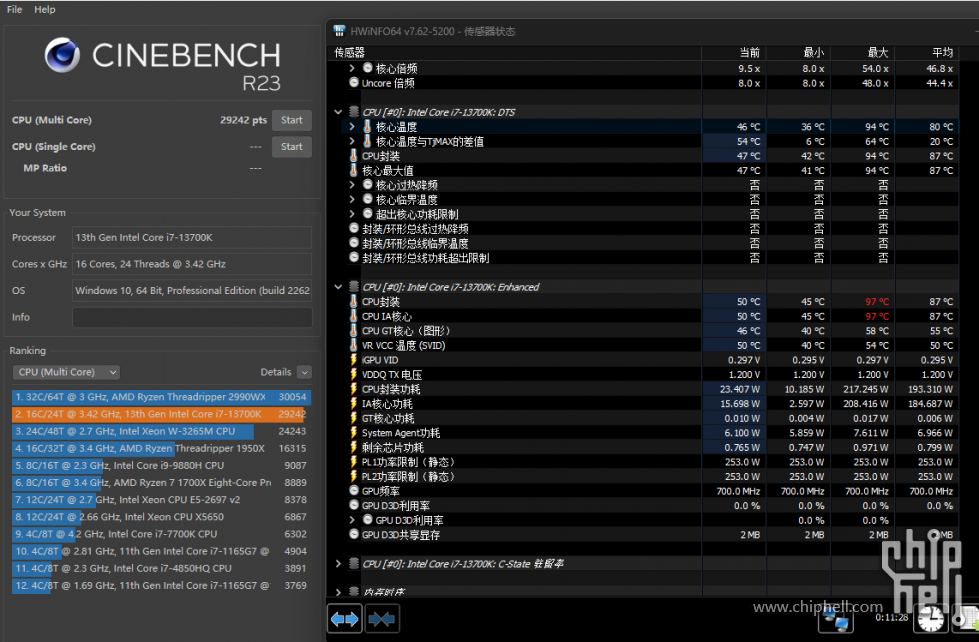This screenshot has width=979, height=642.
Task: Click the HWiNFO64 title bar app icon
Action: click(339, 31)
